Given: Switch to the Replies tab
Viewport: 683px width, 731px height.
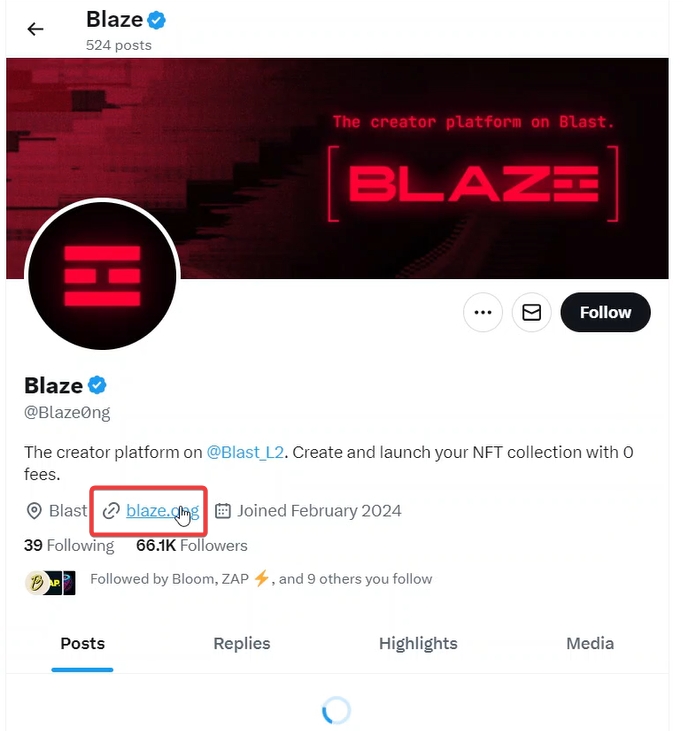Looking at the screenshot, I should coord(242,643).
